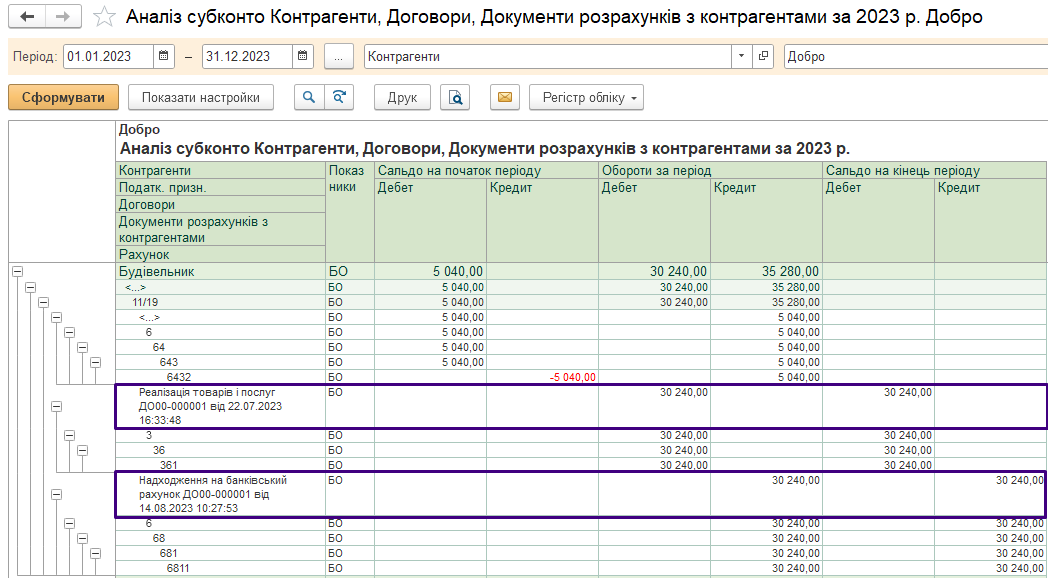The image size is (1048, 578).
Task: Click the start date field 01.01.2023
Action: click(109, 57)
